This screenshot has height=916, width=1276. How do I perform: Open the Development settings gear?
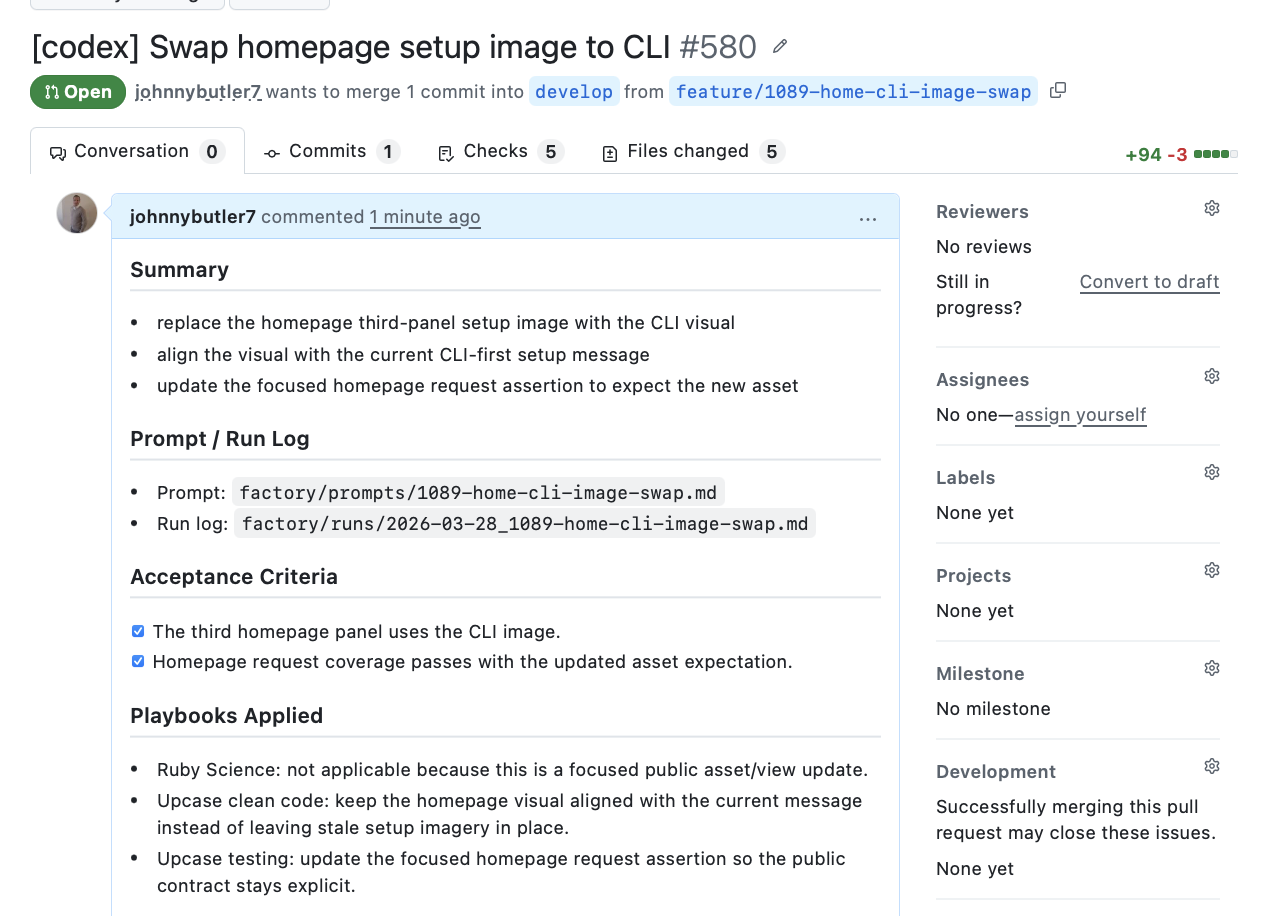(x=1211, y=765)
